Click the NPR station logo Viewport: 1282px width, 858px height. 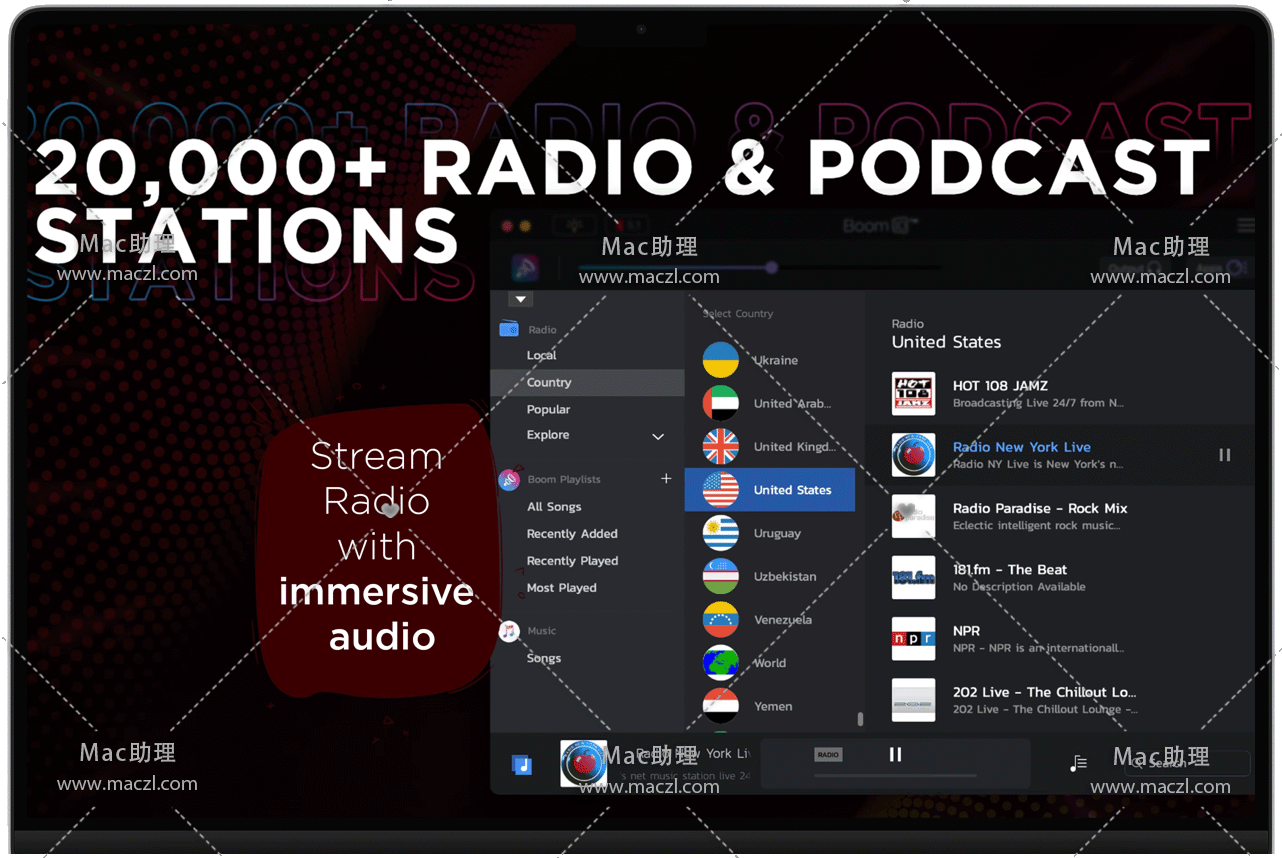(913, 639)
